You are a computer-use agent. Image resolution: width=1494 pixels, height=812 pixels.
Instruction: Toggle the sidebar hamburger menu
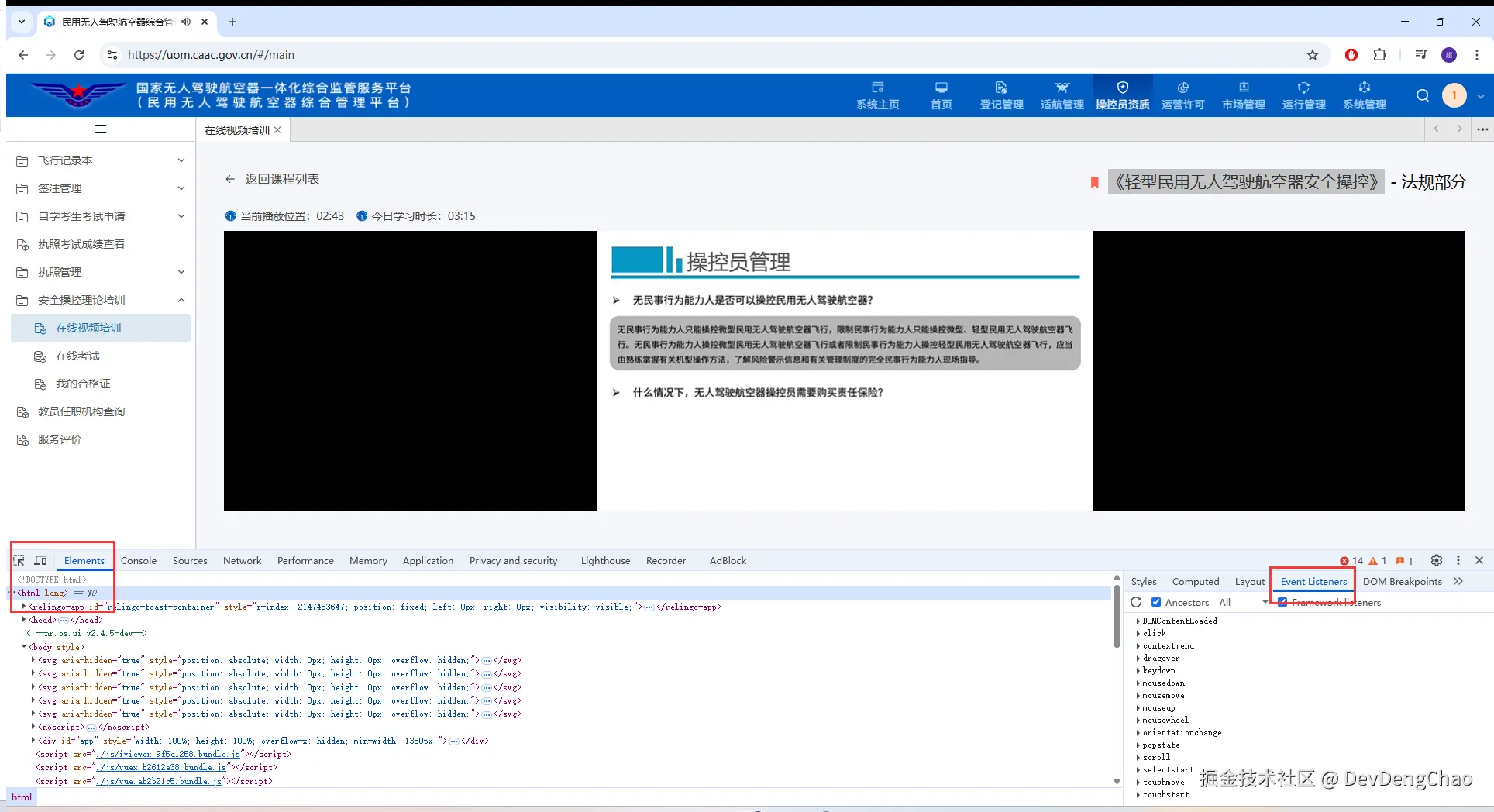[x=101, y=129]
